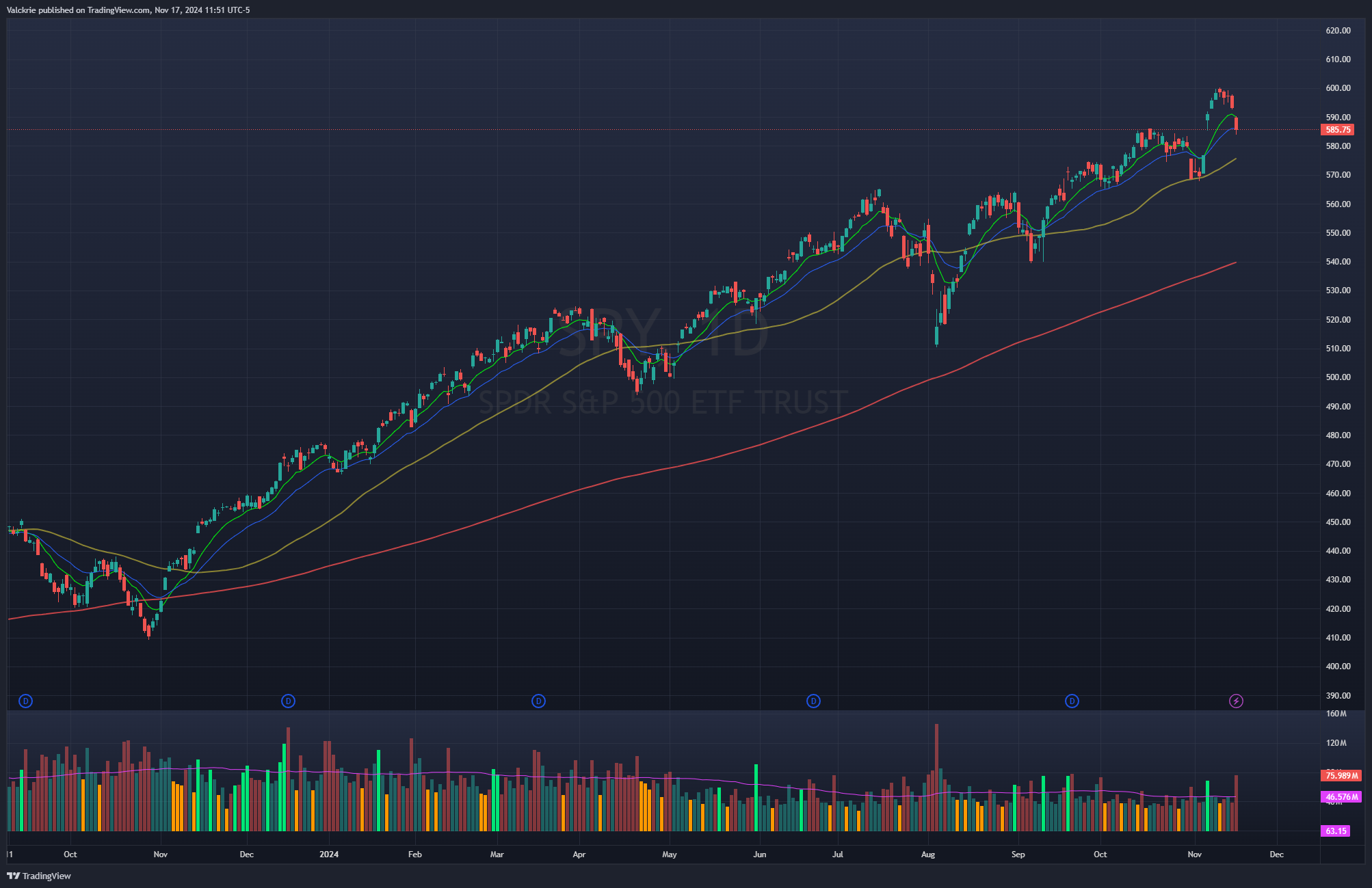Click the magenta 46.576M volume average label

[1341, 797]
